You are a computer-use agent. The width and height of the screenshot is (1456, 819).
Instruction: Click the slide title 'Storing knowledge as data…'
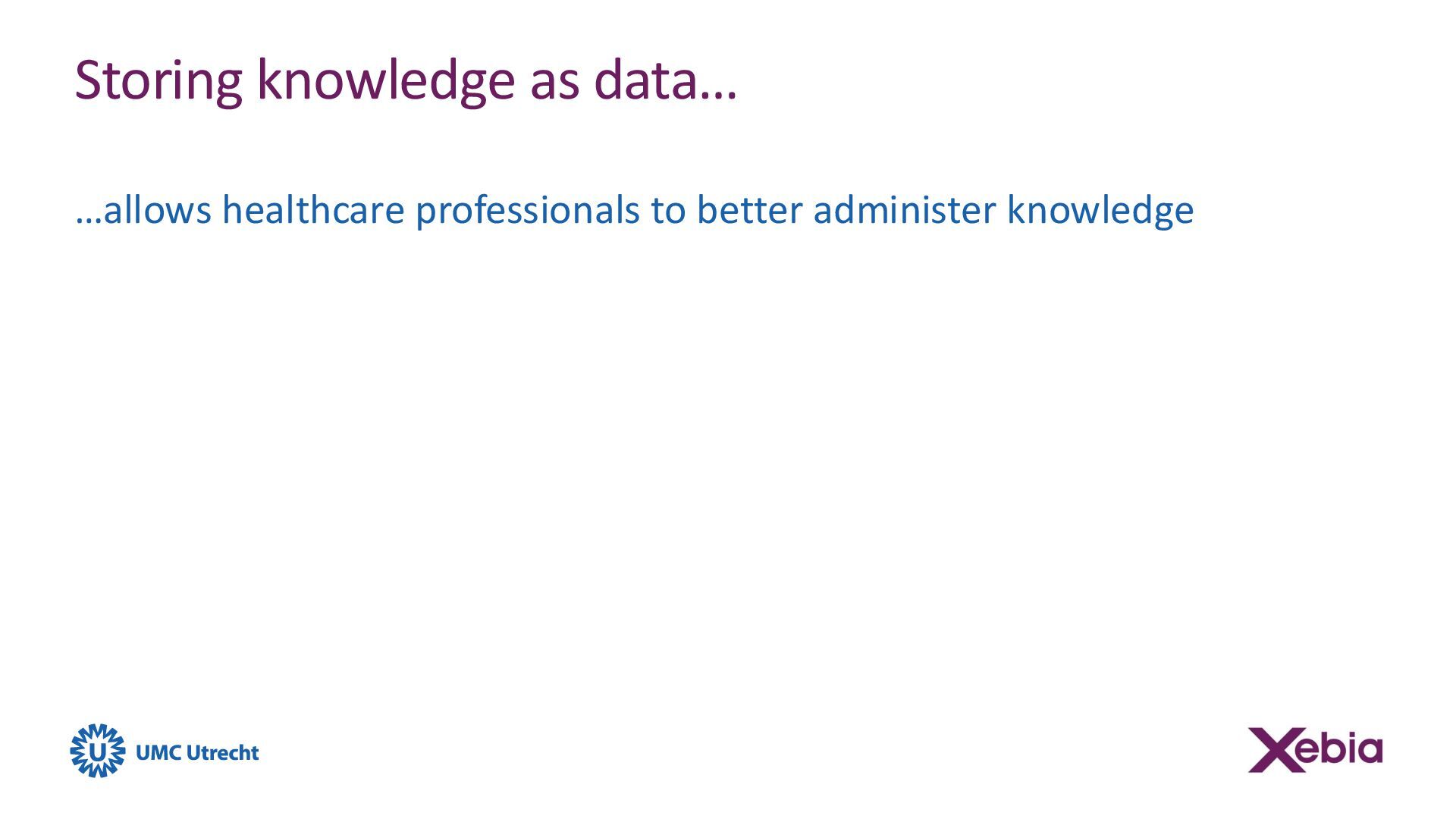tap(406, 80)
